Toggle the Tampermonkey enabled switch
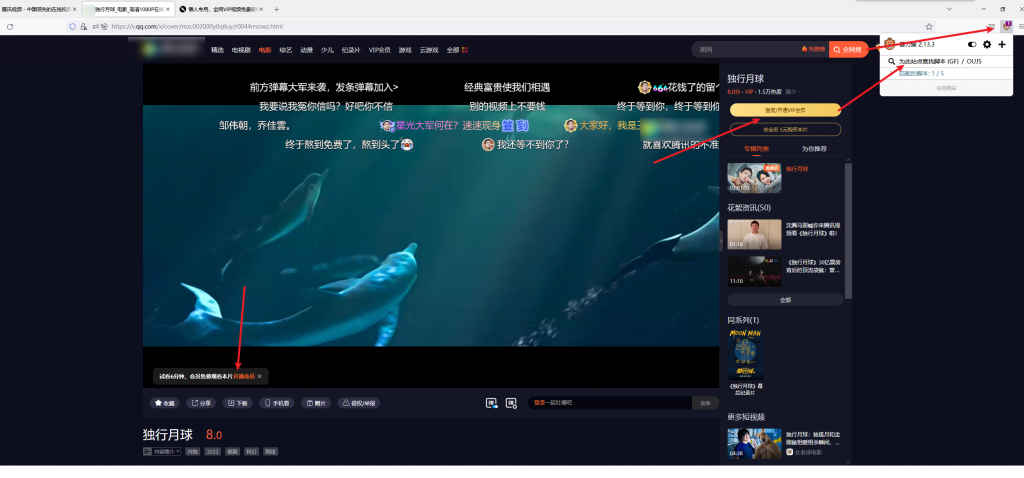 pyautogui.click(x=972, y=44)
